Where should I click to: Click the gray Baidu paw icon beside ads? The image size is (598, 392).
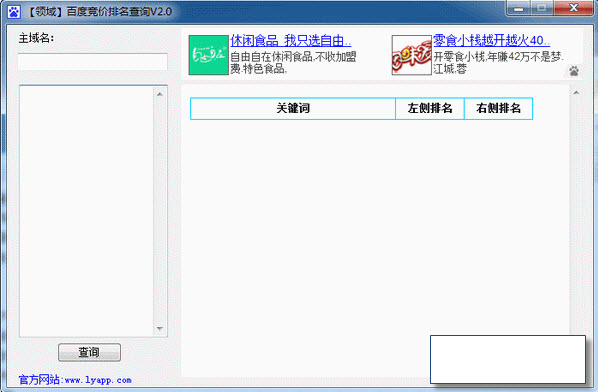pos(574,71)
